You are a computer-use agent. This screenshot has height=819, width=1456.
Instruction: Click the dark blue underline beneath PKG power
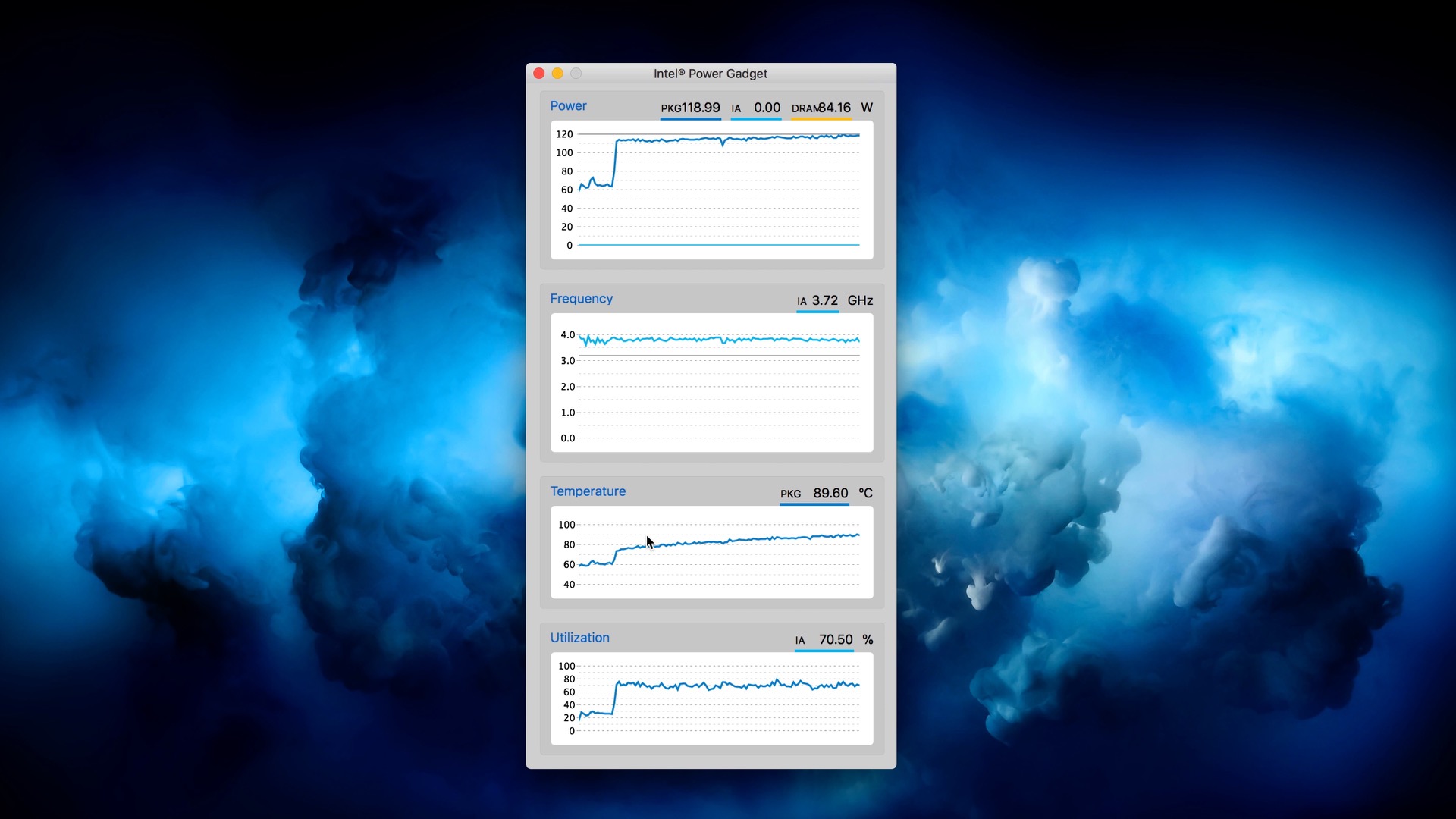pos(690,119)
